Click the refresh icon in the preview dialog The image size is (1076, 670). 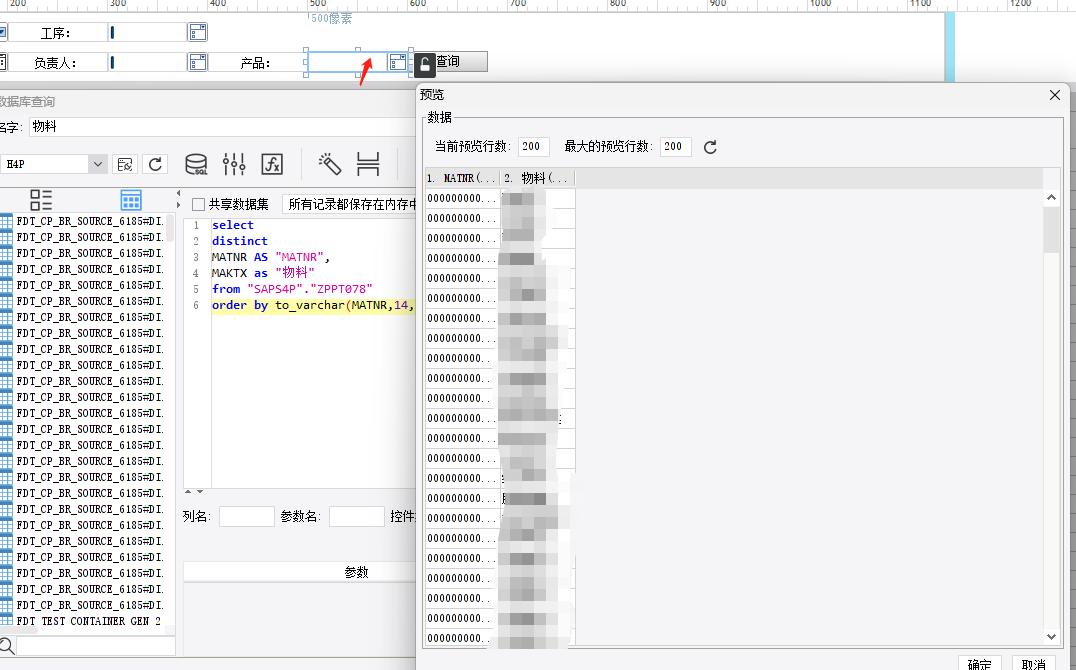[x=710, y=147]
